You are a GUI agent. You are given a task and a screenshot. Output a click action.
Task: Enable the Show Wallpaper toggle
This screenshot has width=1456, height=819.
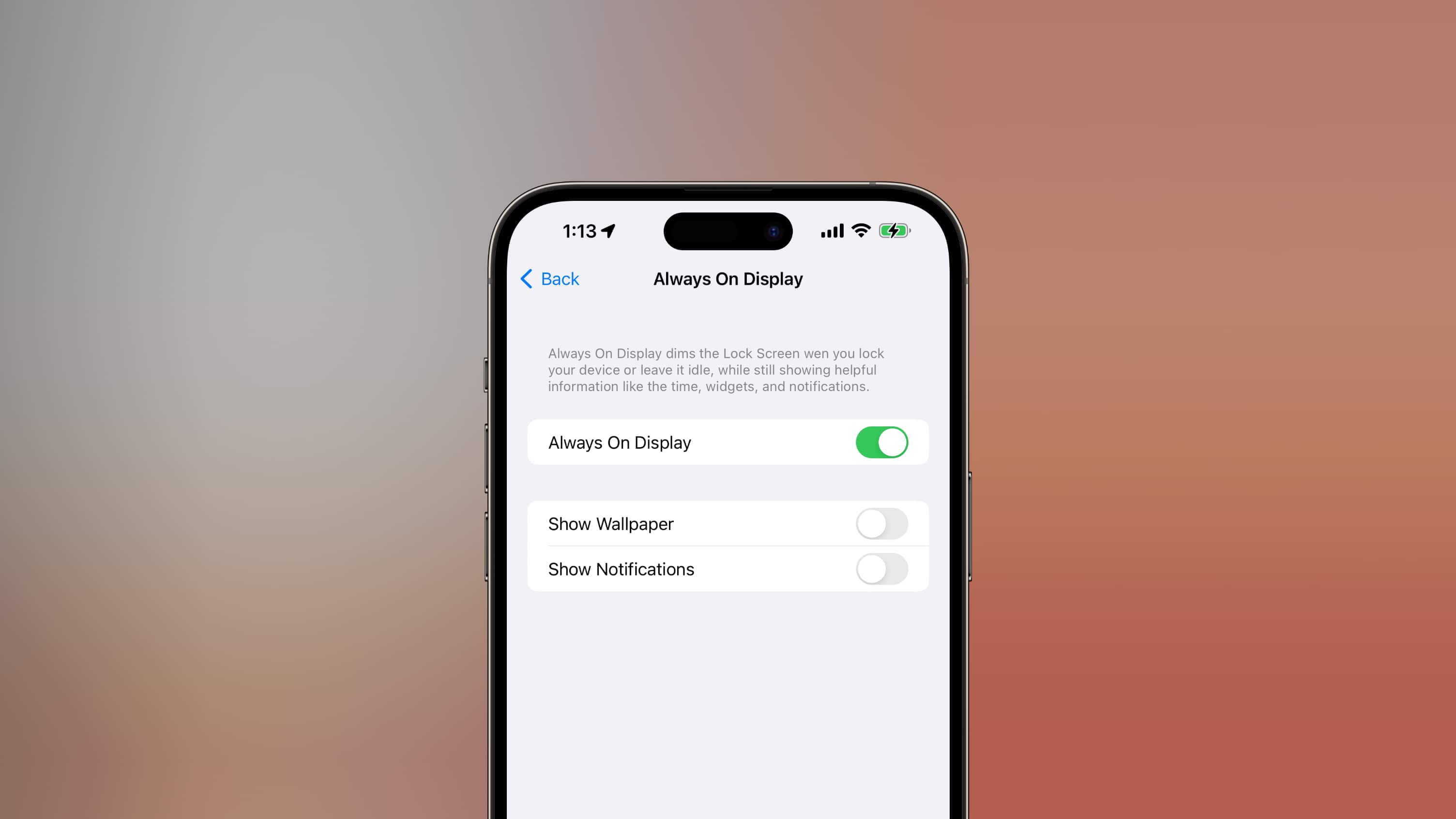coord(881,523)
